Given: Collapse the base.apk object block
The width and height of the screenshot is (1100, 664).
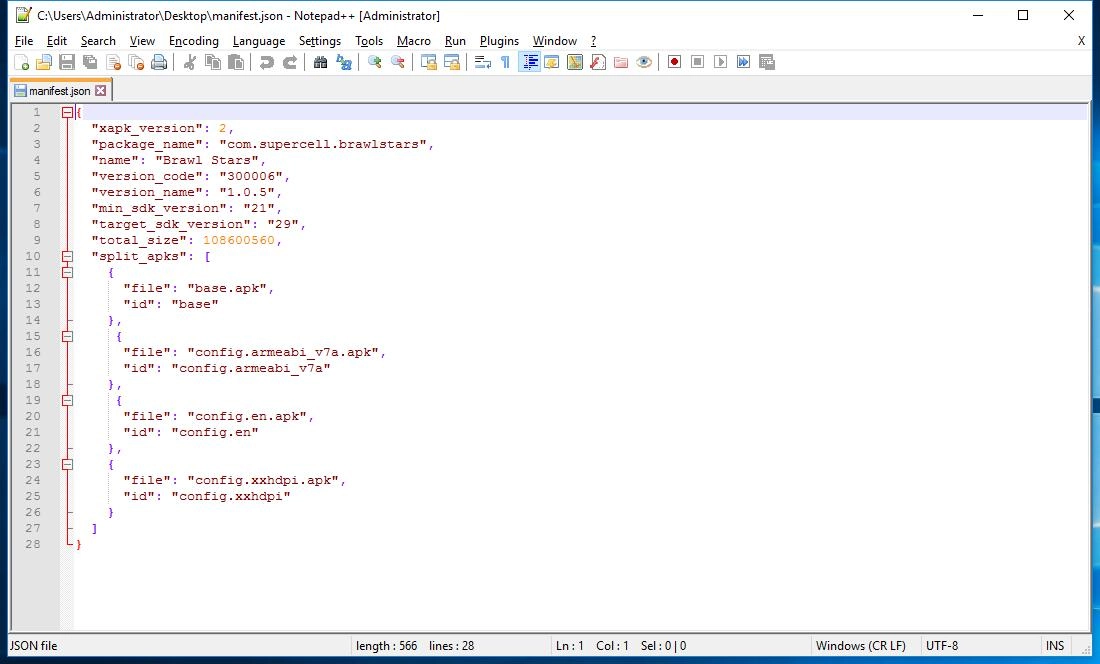Looking at the screenshot, I should tap(66, 272).
